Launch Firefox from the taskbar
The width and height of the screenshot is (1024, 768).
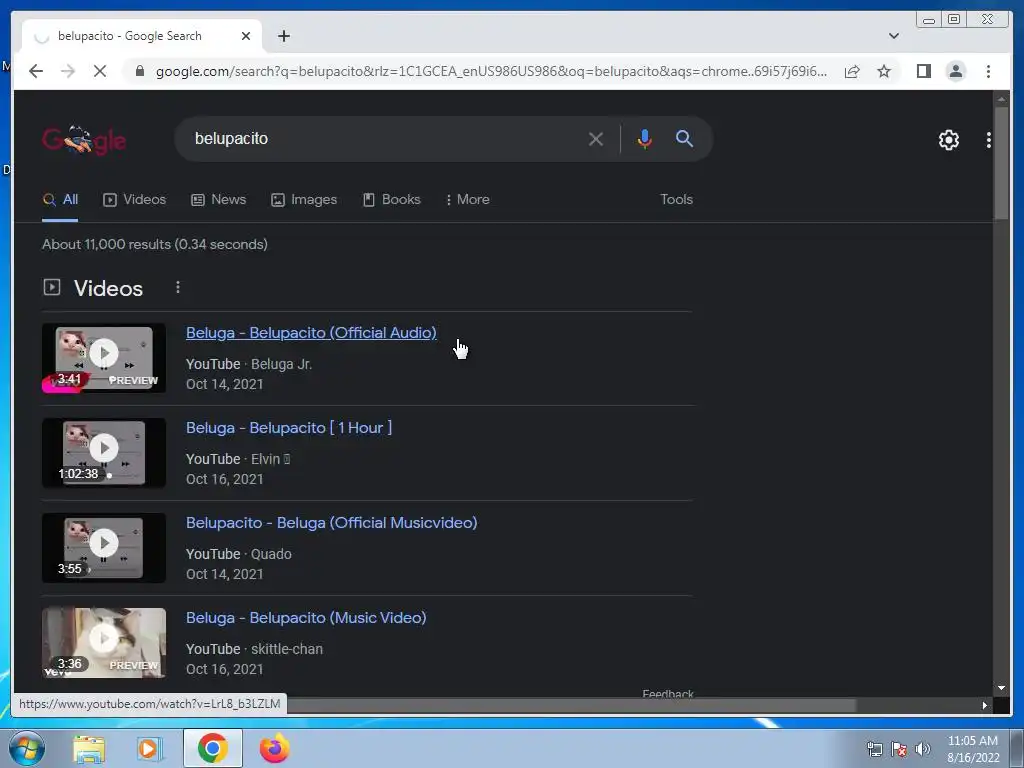275,748
